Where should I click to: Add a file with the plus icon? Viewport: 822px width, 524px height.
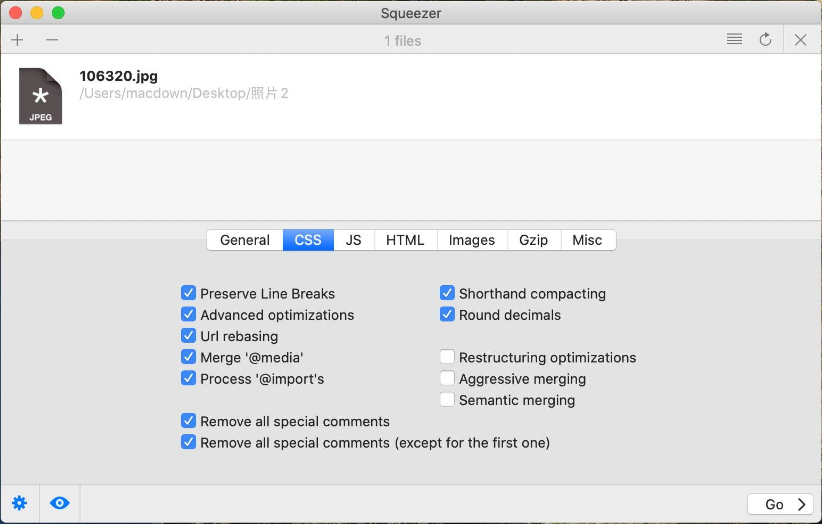[17, 40]
